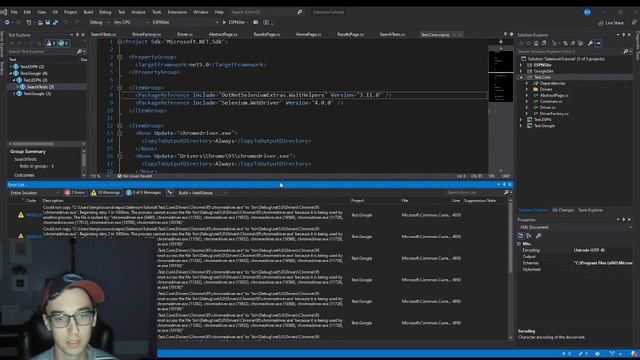Click Solution Explorer Home icon
This screenshot has height=360, width=640.
(x=536, y=43)
